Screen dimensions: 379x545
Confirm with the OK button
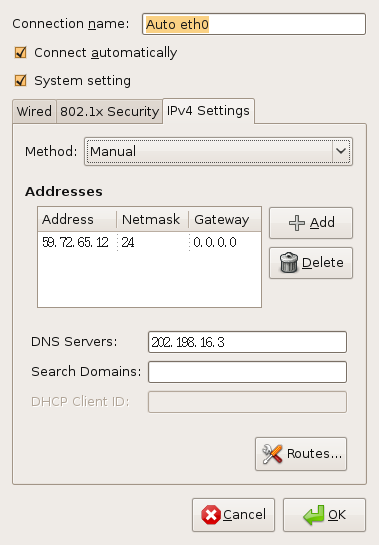click(324, 515)
